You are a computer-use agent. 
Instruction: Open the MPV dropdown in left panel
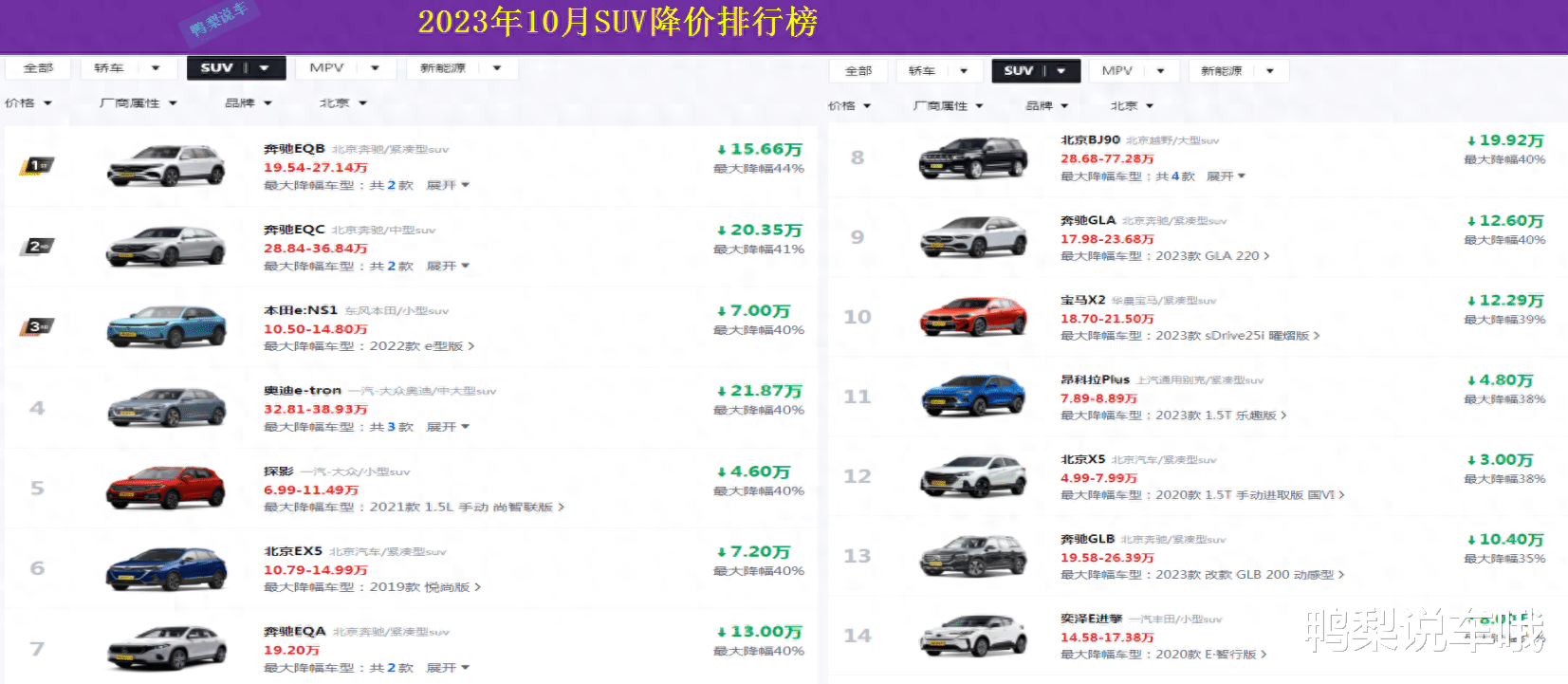(x=343, y=68)
